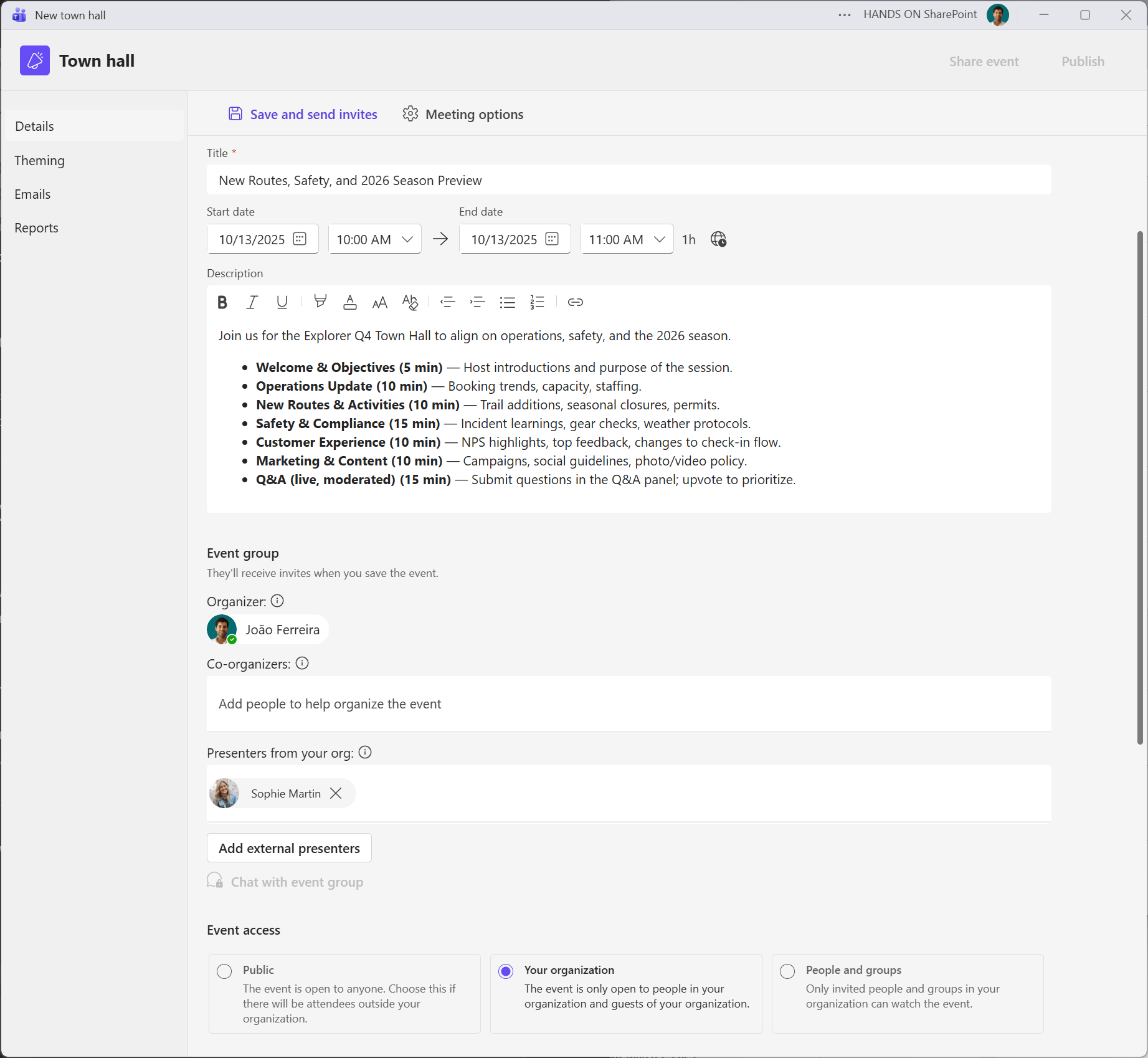Open the time zone selector icon

[718, 239]
